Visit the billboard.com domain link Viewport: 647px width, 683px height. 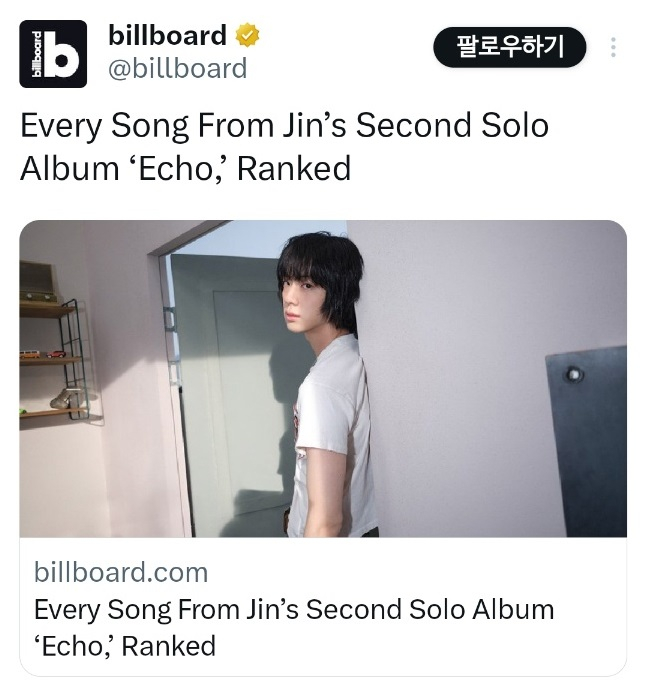pyautogui.click(x=121, y=572)
